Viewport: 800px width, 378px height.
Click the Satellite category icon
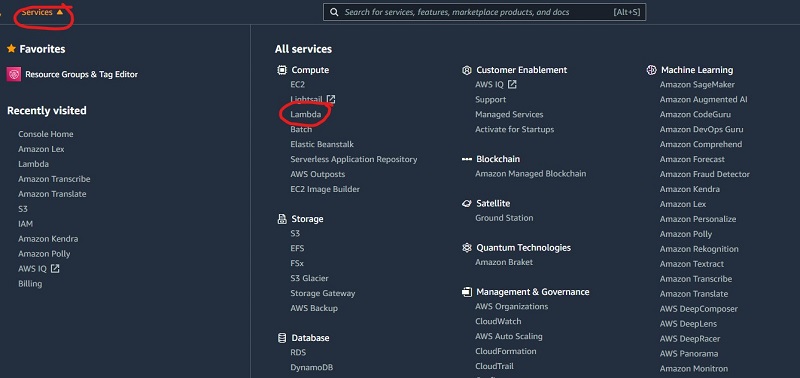[466, 204]
